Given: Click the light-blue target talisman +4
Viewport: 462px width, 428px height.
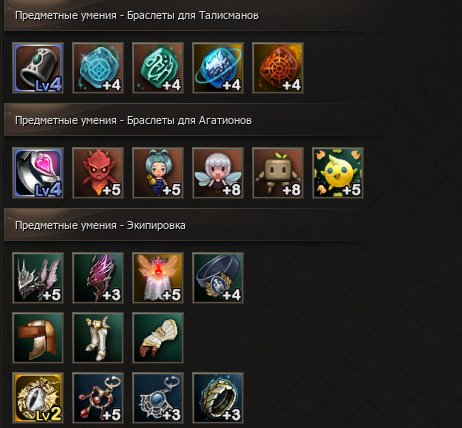Looking at the screenshot, I should pos(98,68).
